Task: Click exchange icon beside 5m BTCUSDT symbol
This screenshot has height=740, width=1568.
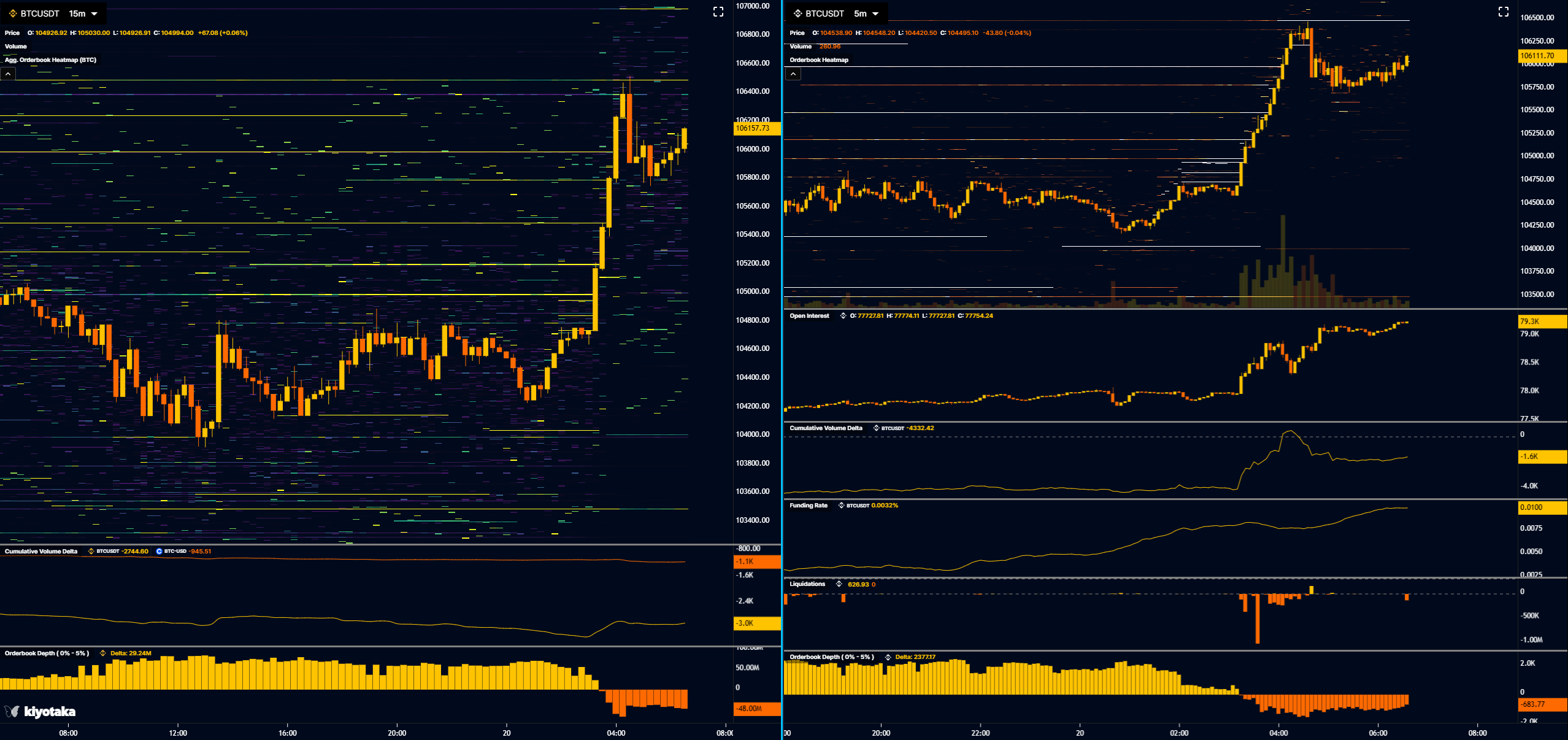Action: 797,13
